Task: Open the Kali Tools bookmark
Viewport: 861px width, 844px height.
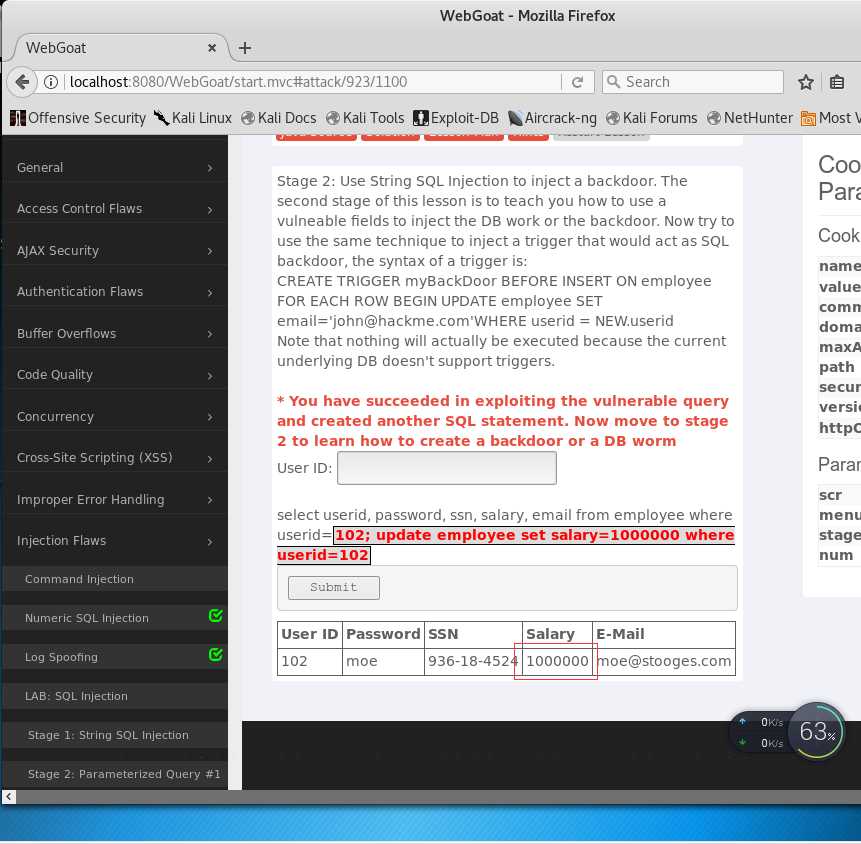Action: (365, 118)
